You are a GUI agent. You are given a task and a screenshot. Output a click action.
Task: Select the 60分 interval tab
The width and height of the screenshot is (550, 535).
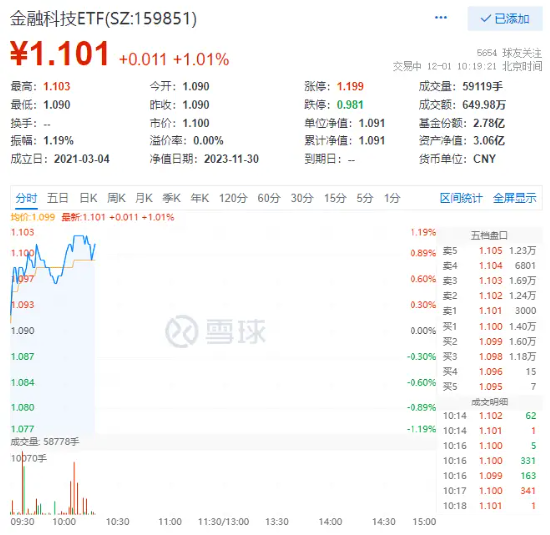269,198
